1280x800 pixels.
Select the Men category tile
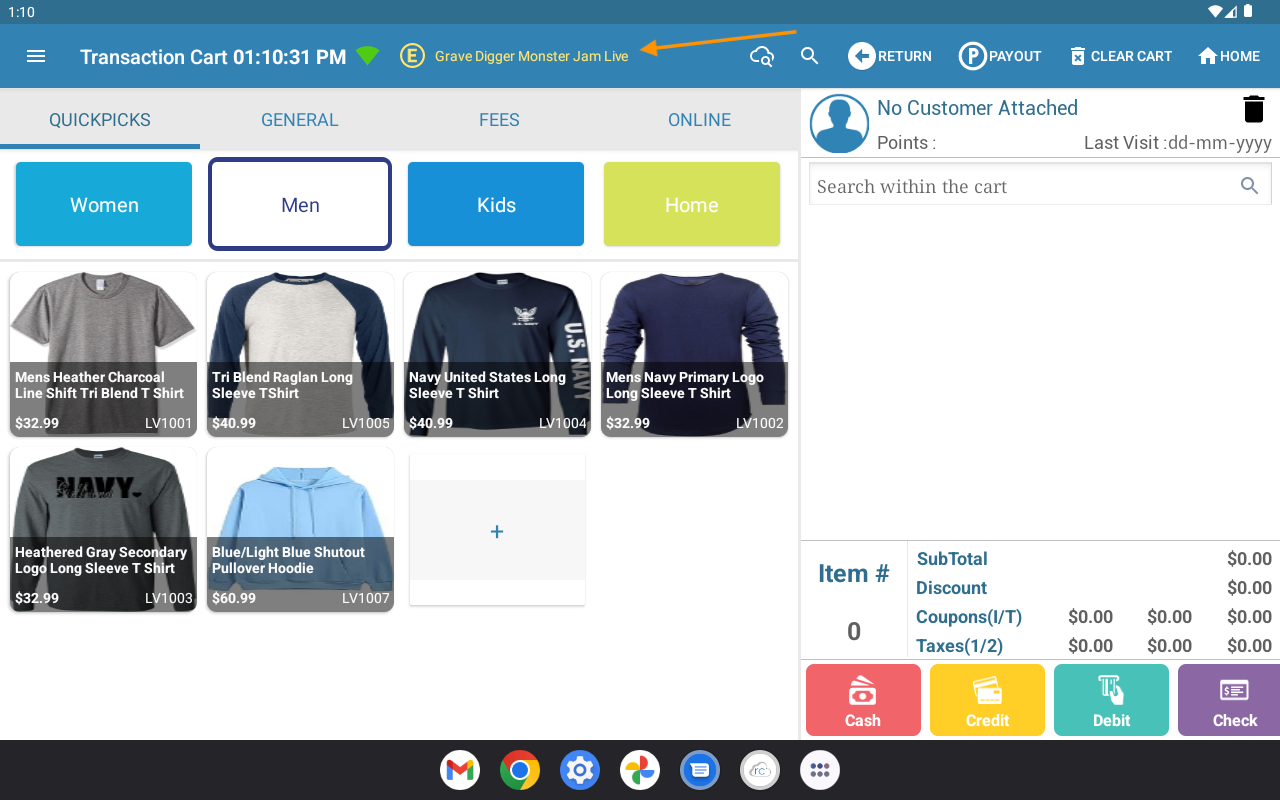(300, 204)
